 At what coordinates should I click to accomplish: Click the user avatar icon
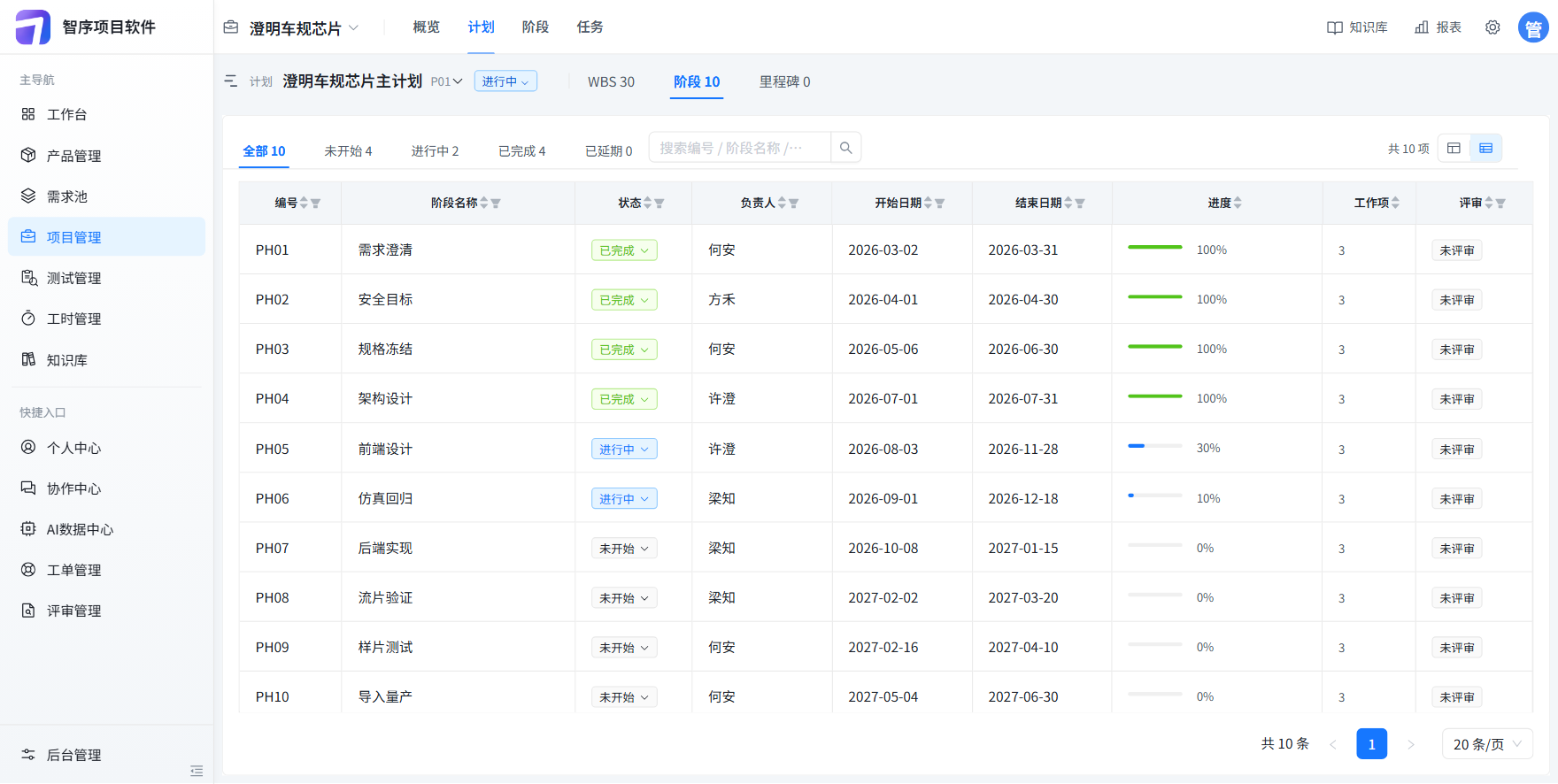tap(1533, 27)
